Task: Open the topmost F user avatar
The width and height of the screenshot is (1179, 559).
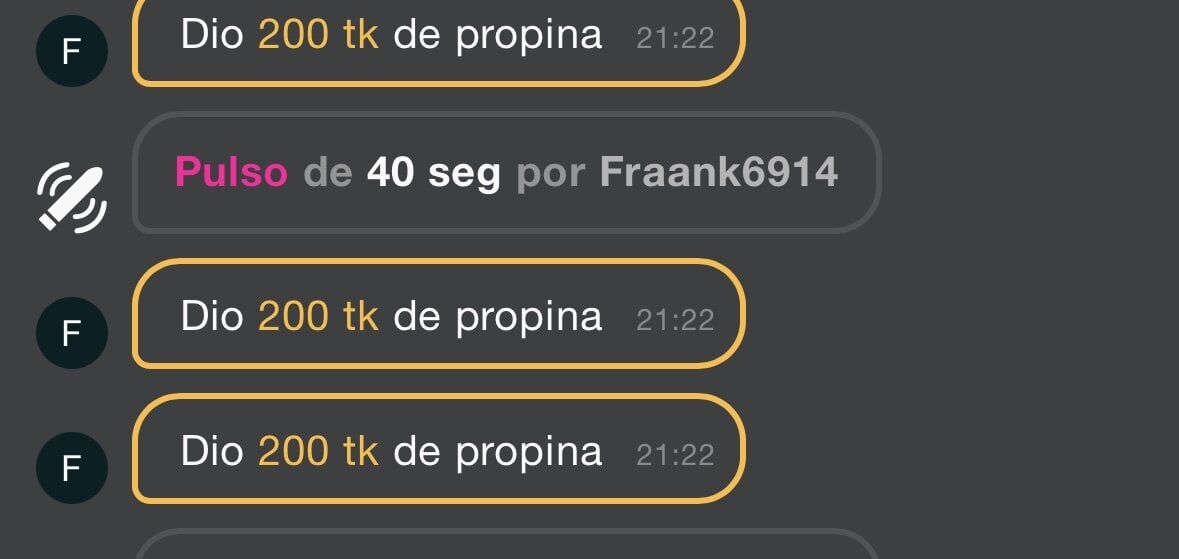Action: (72, 51)
